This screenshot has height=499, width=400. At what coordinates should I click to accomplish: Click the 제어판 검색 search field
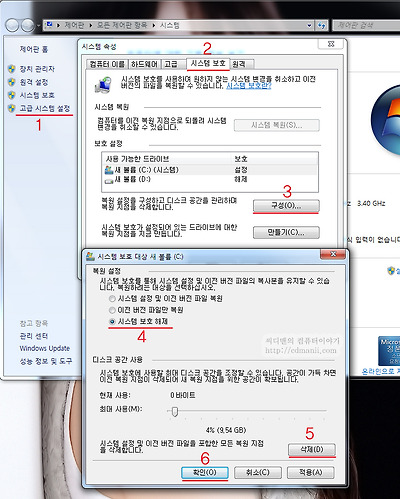tap(366, 25)
